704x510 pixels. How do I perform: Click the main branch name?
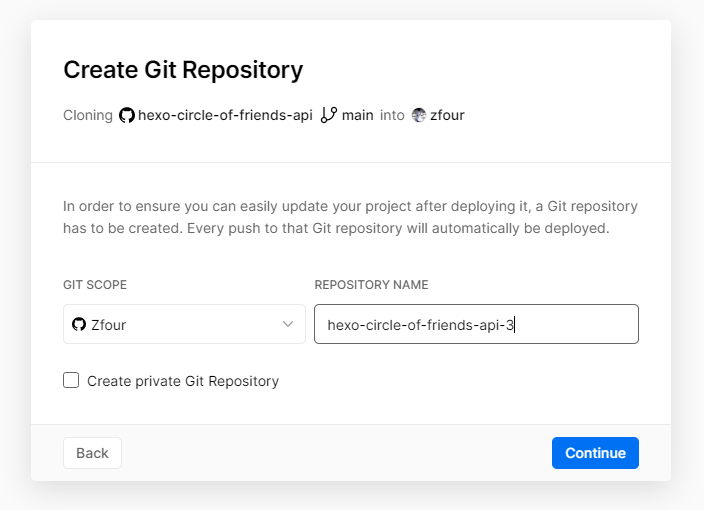[357, 115]
